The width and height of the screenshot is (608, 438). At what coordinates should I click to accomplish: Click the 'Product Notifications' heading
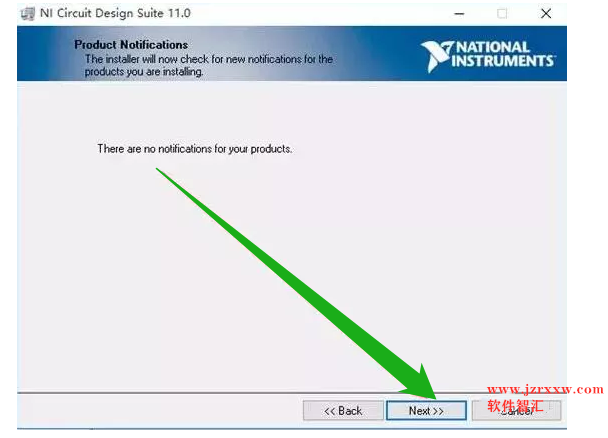click(131, 45)
